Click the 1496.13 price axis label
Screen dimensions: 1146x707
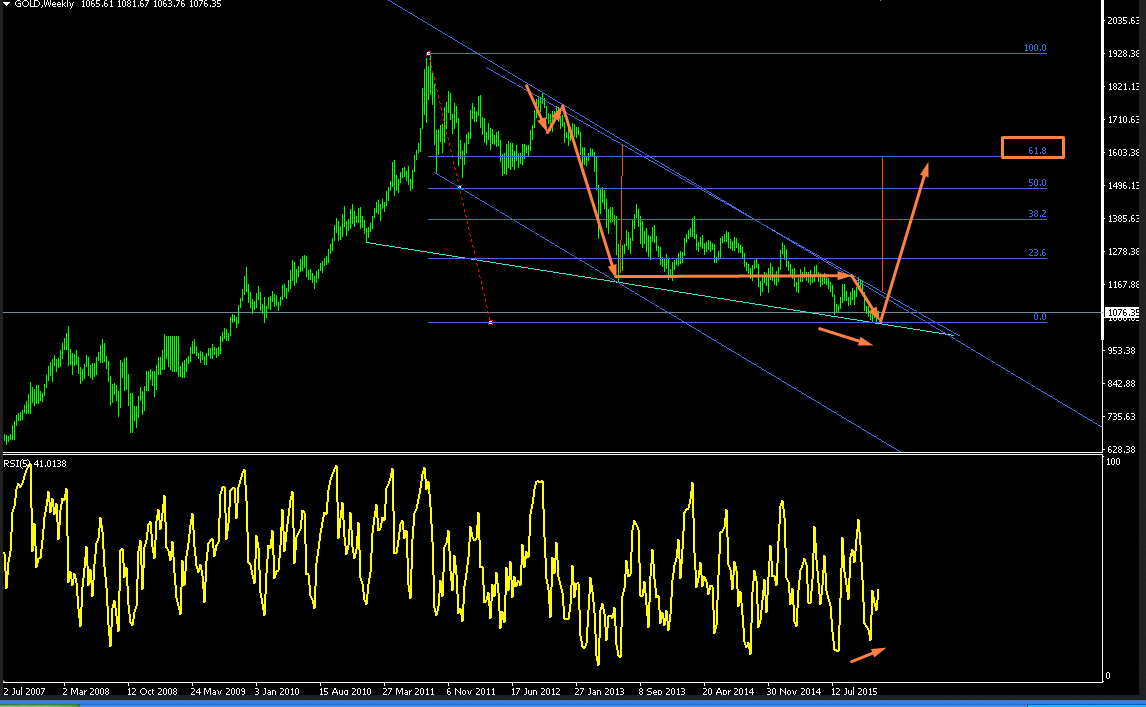click(1123, 186)
